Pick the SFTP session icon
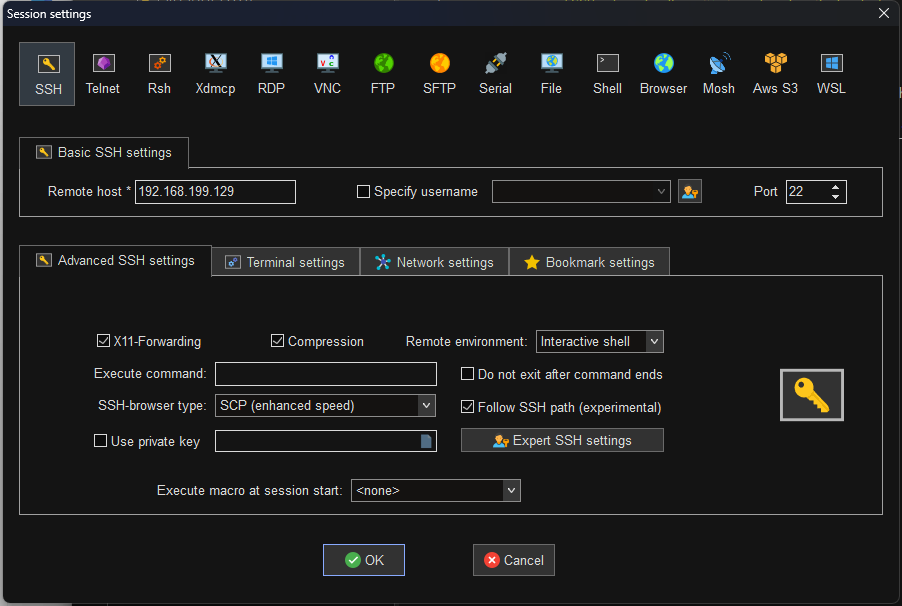Viewport: 902px width, 606px height. [x=439, y=74]
